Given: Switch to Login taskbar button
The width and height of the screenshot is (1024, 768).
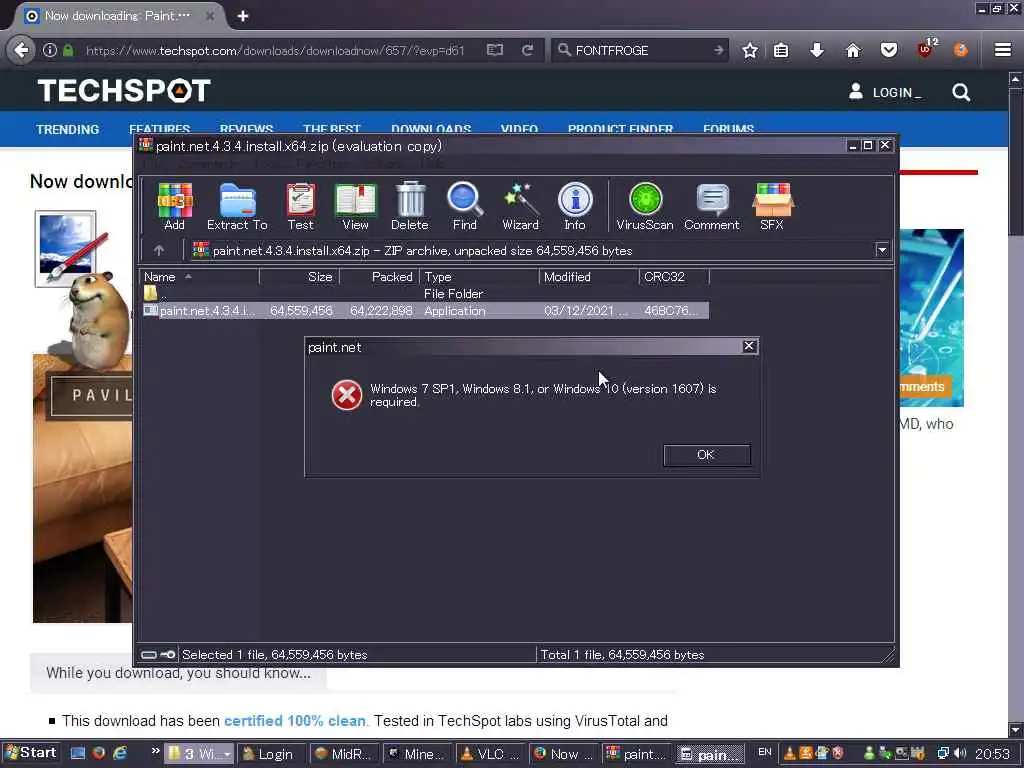Looking at the screenshot, I should pos(269,754).
